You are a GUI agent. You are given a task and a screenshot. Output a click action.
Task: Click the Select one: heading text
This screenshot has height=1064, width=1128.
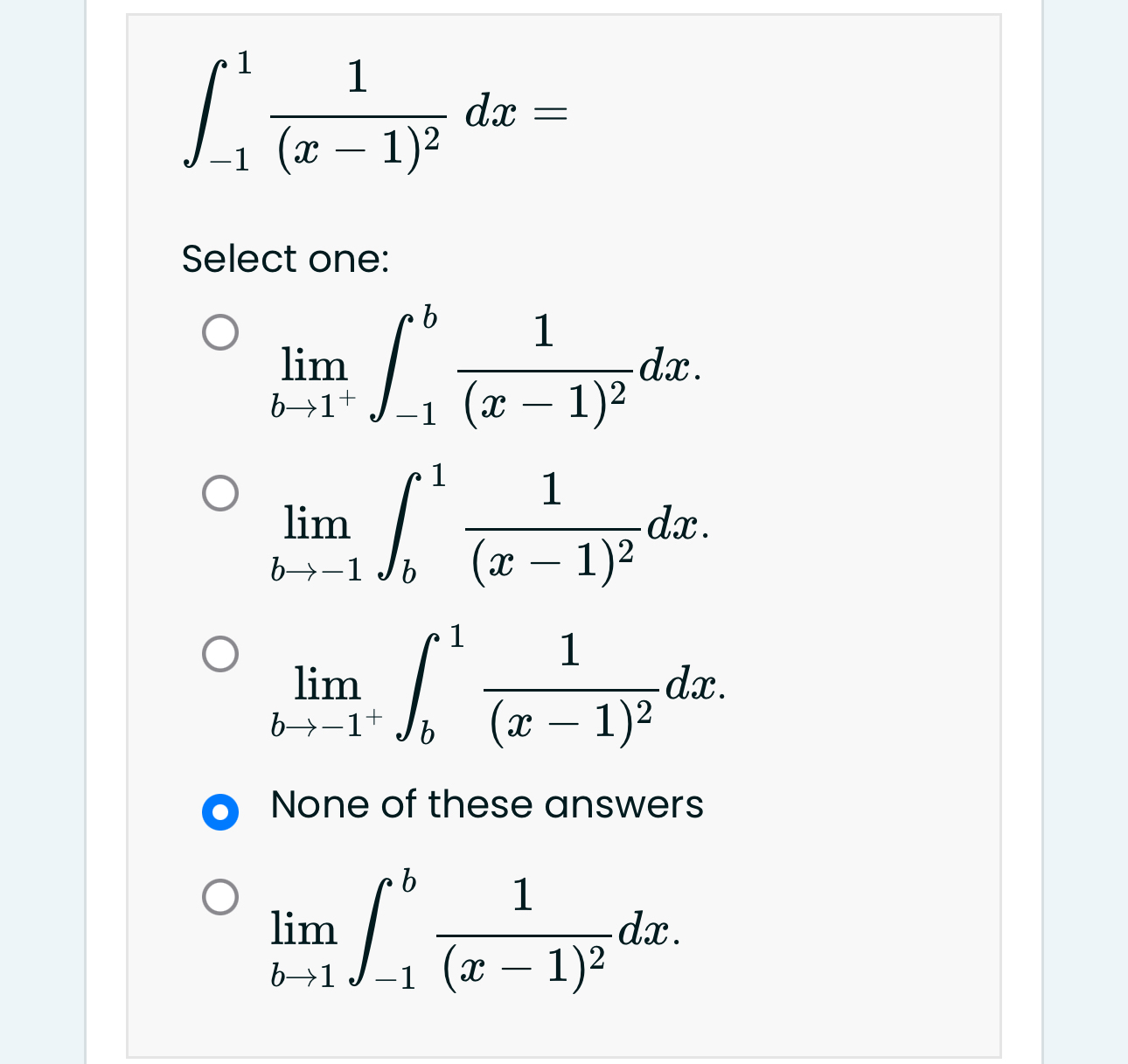pos(285,259)
